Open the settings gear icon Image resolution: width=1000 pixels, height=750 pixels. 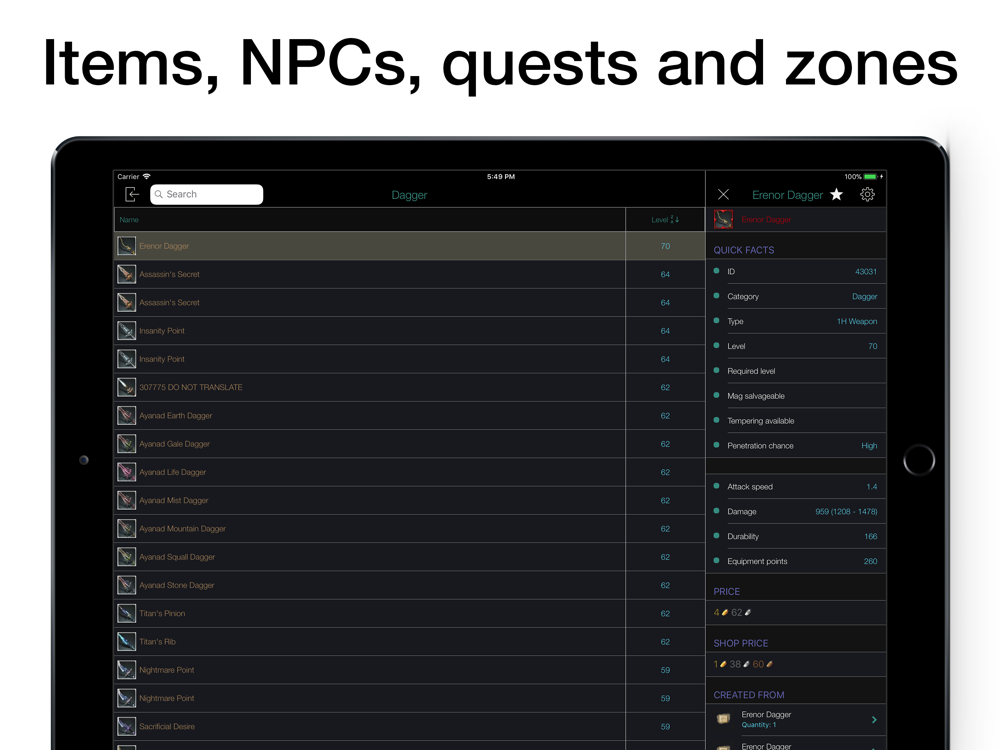(867, 195)
